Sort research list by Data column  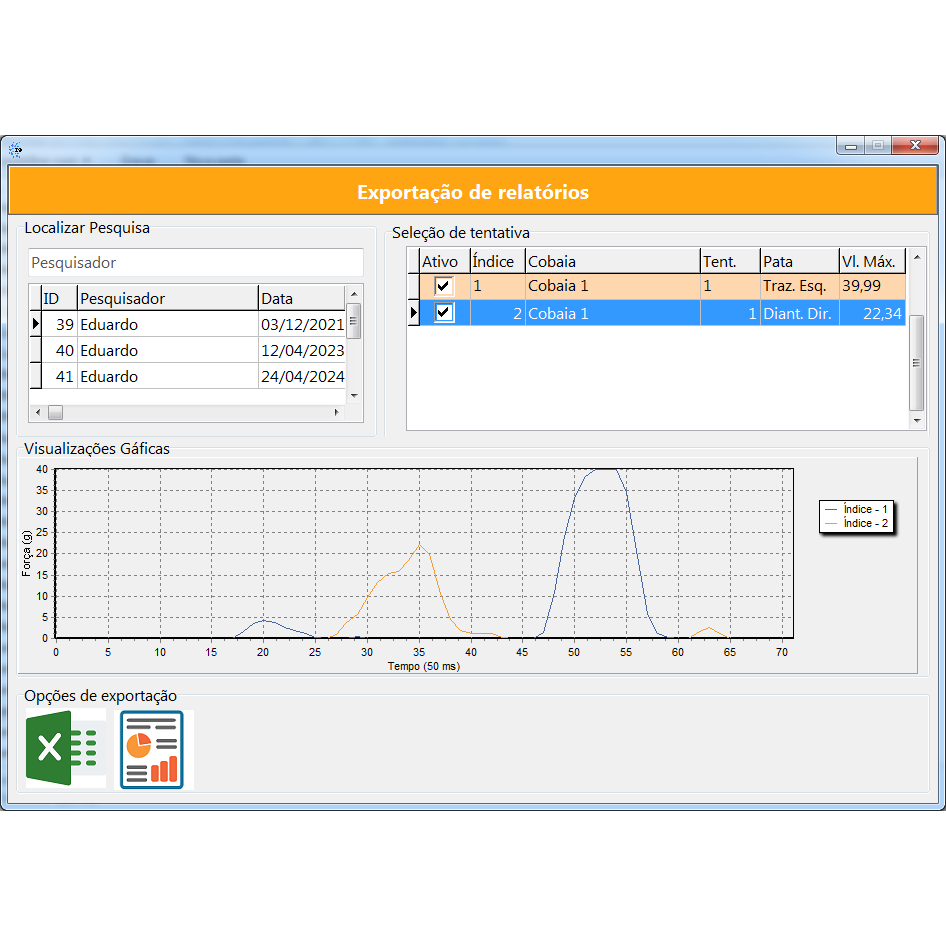click(300, 298)
